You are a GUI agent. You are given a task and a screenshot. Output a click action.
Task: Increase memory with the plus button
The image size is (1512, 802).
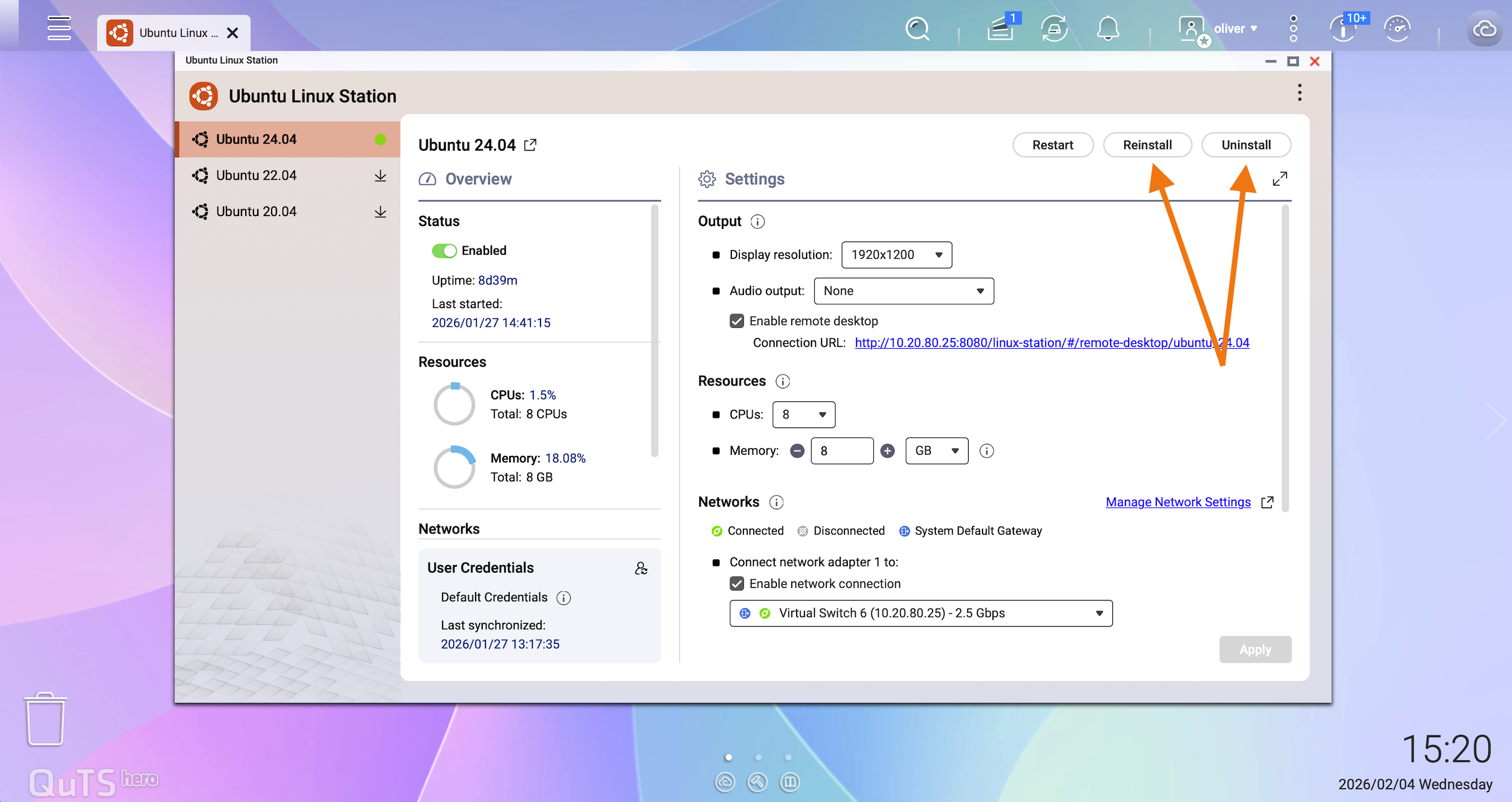point(887,451)
